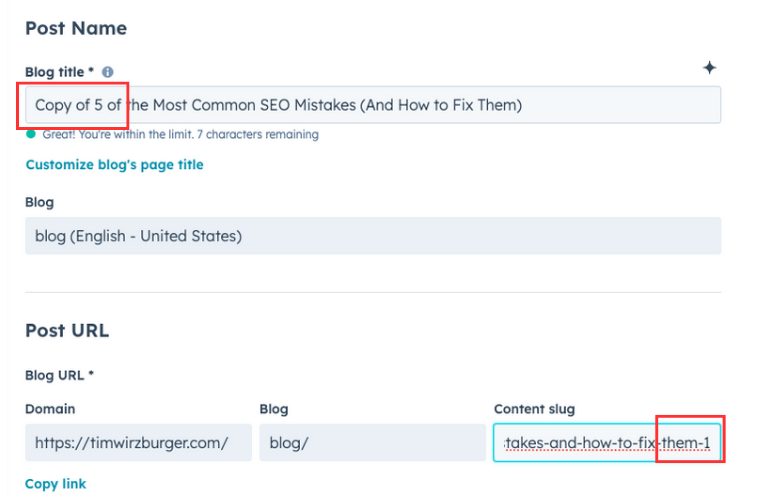Click the 'Blog URL *' label

click(x=59, y=375)
